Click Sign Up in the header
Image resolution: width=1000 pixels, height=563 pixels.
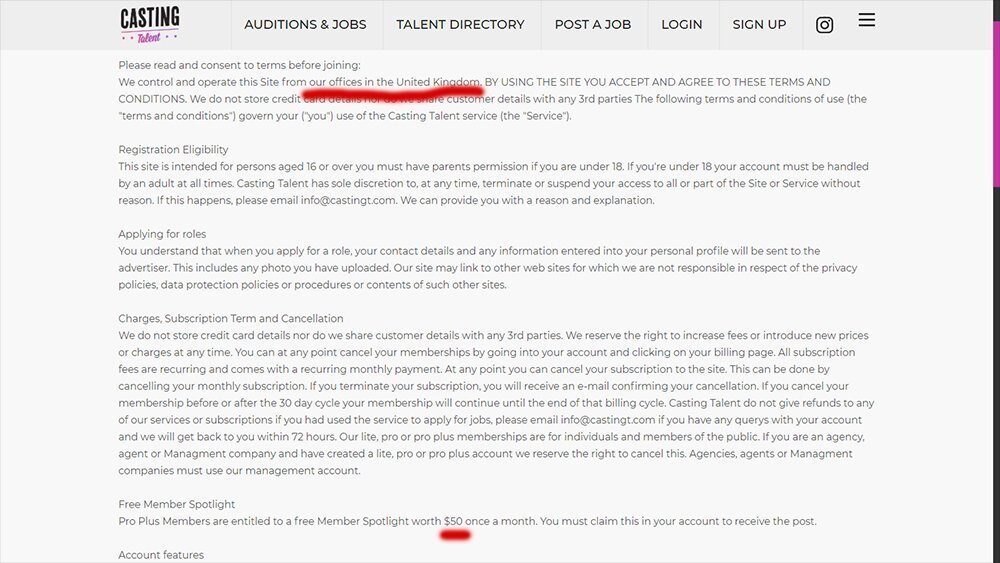(759, 24)
